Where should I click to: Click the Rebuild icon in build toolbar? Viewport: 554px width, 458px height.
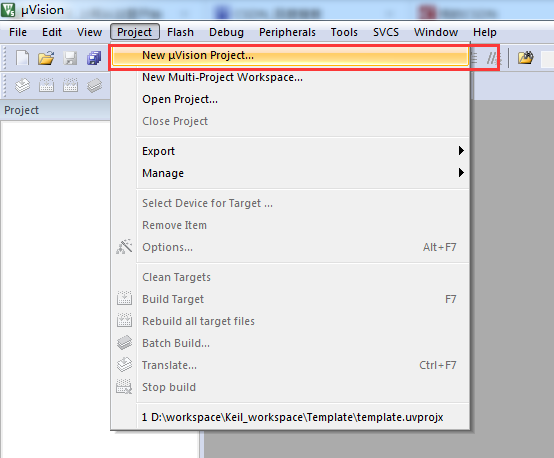click(70, 86)
